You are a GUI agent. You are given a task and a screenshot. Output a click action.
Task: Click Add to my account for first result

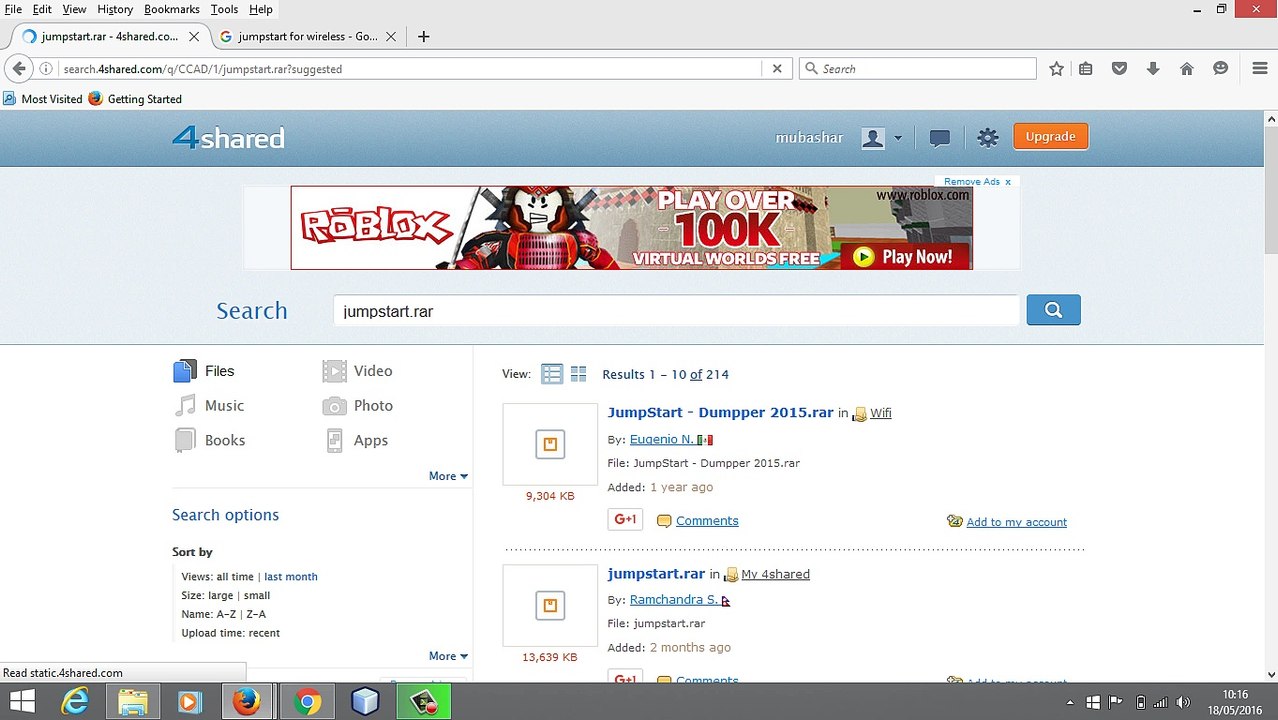coord(1016,521)
